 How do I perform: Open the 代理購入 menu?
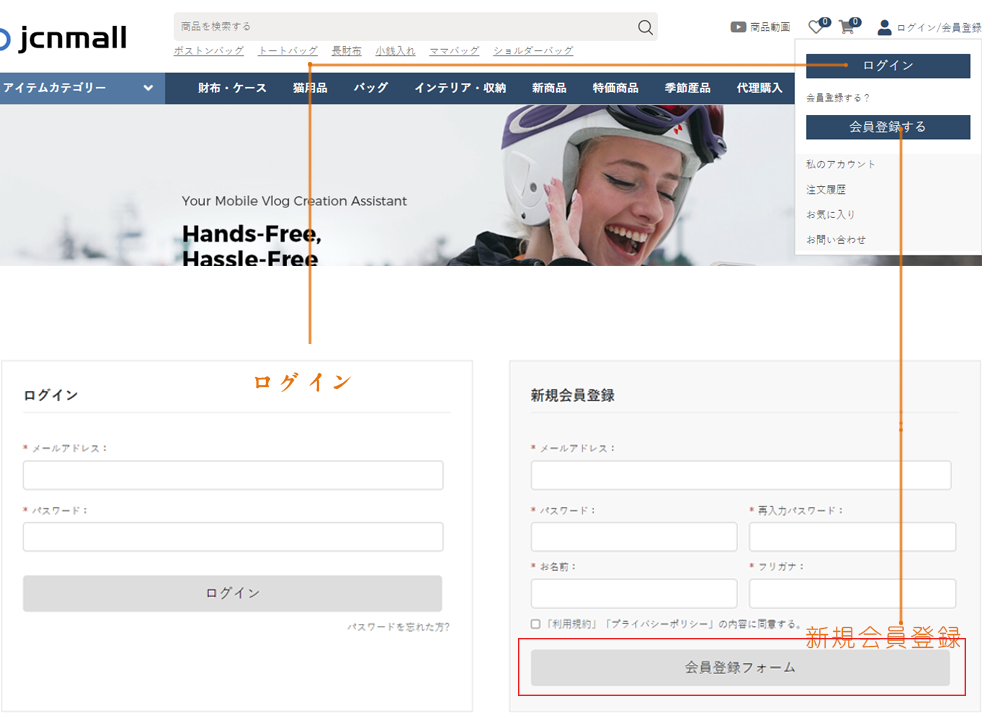coord(760,88)
